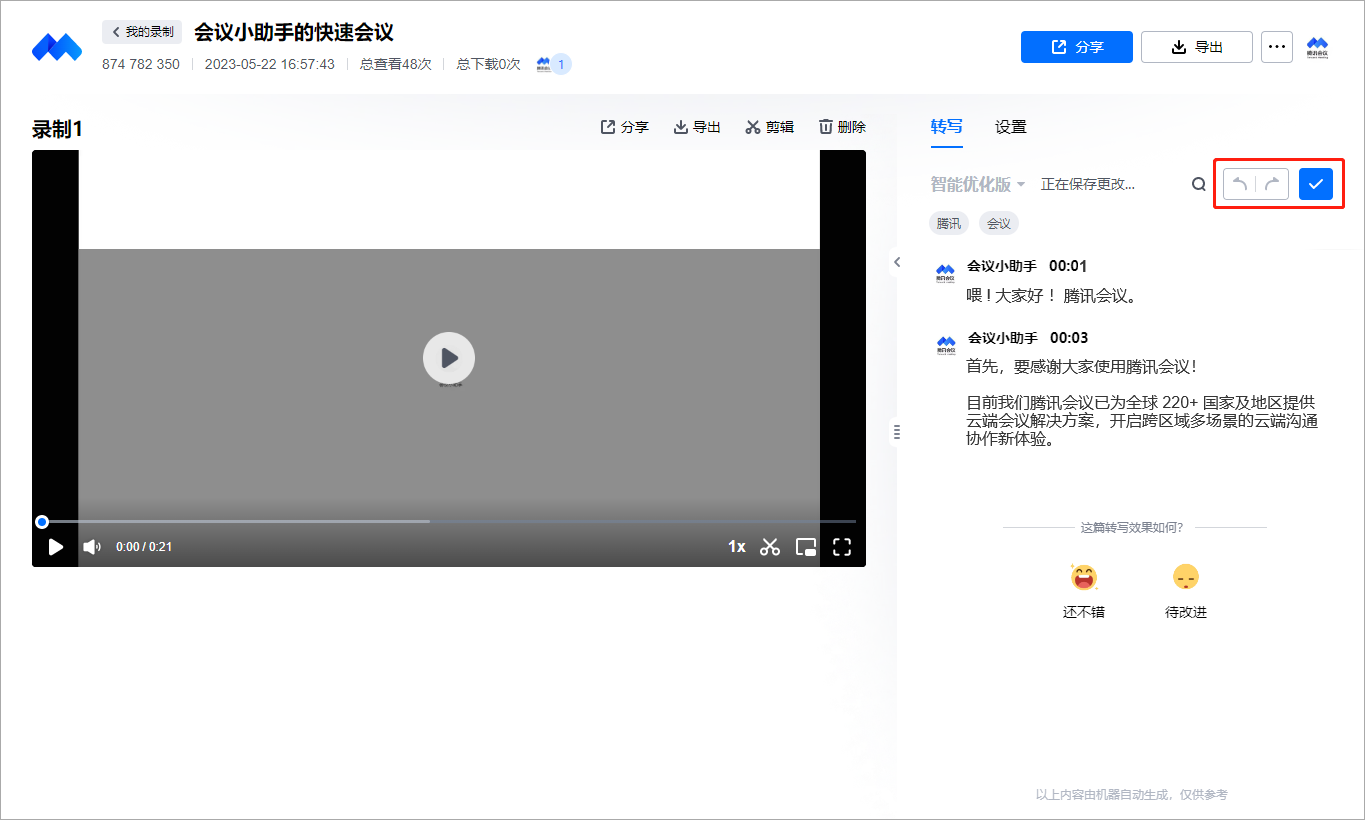Share recording via 分享 above the video
Viewport: 1365px width, 820px height.
click(x=625, y=127)
